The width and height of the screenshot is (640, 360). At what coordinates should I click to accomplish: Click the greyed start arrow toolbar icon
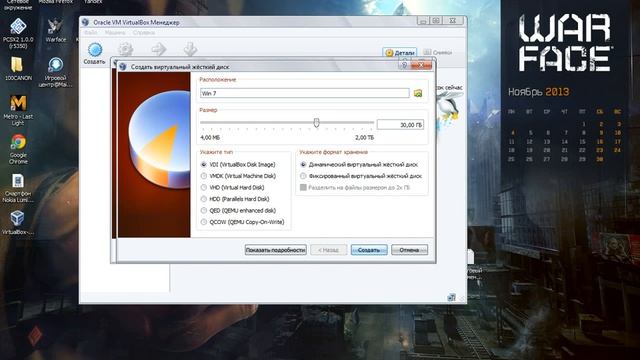[x=159, y=49]
